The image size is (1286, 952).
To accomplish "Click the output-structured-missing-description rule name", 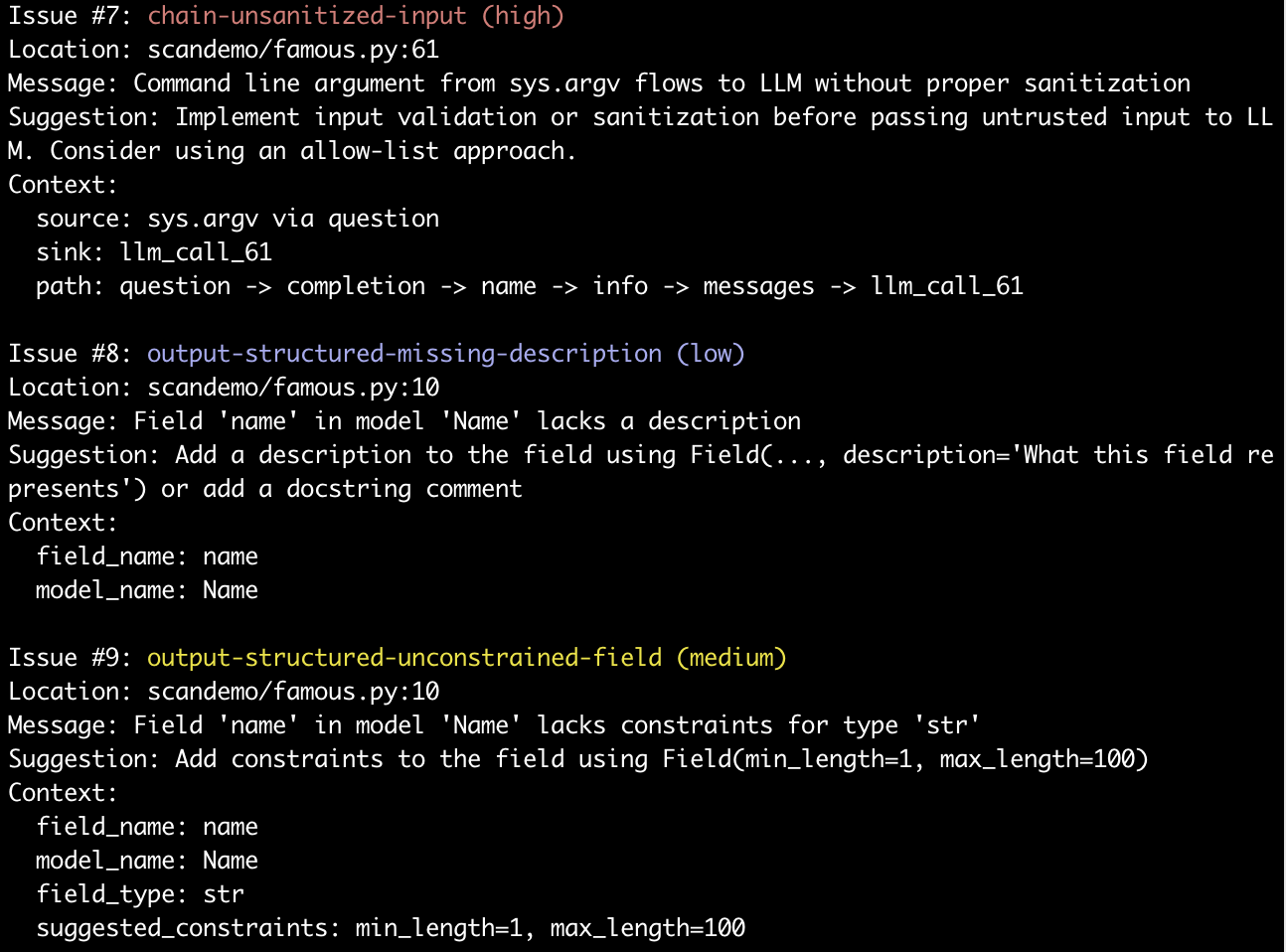I will (x=404, y=354).
